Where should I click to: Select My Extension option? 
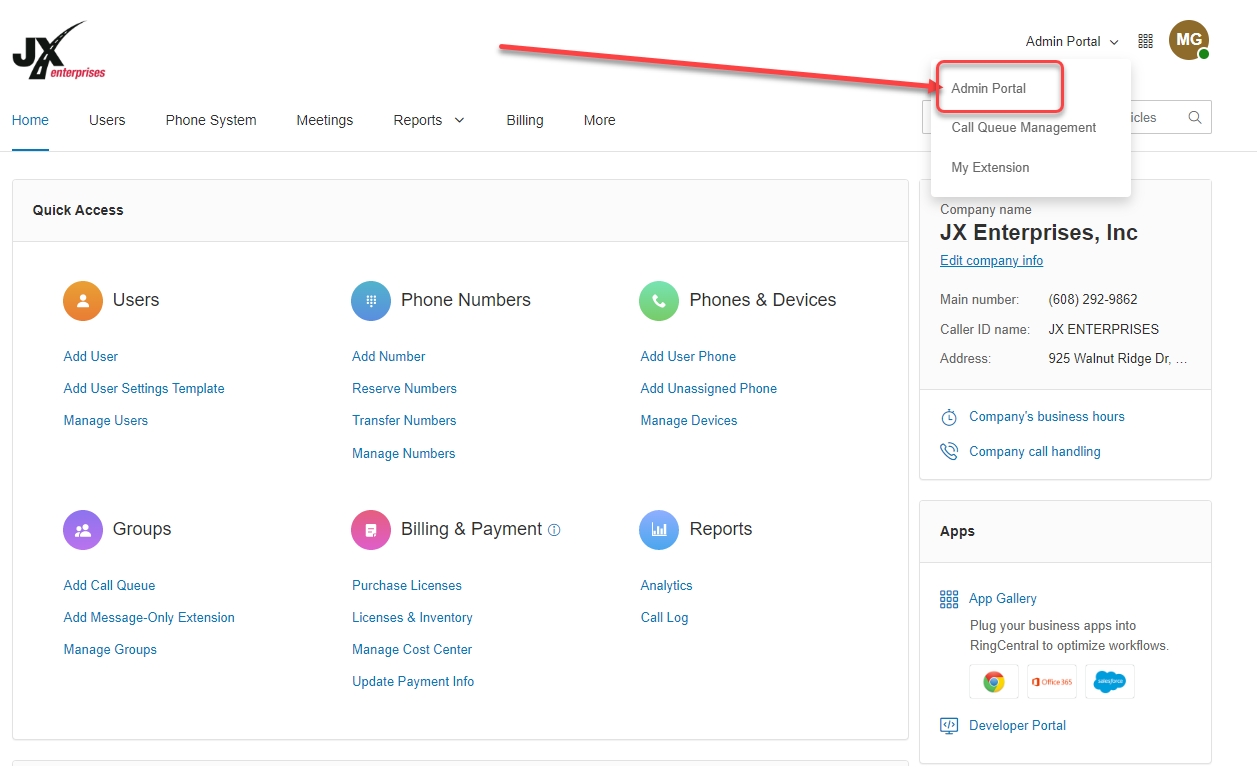click(x=990, y=168)
